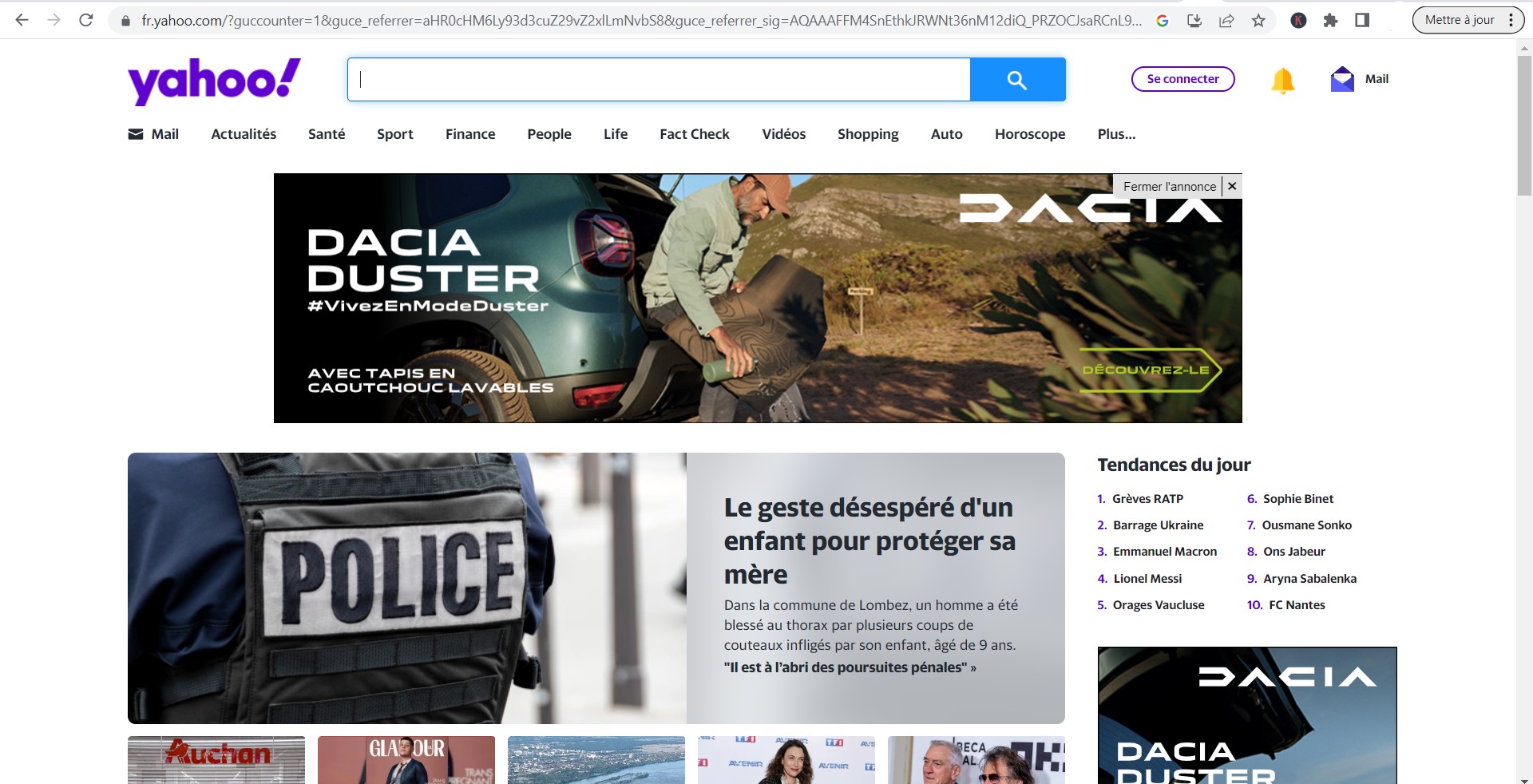Image resolution: width=1533 pixels, height=784 pixels.
Task: Close the Dacia ad with the X button
Action: (1232, 186)
